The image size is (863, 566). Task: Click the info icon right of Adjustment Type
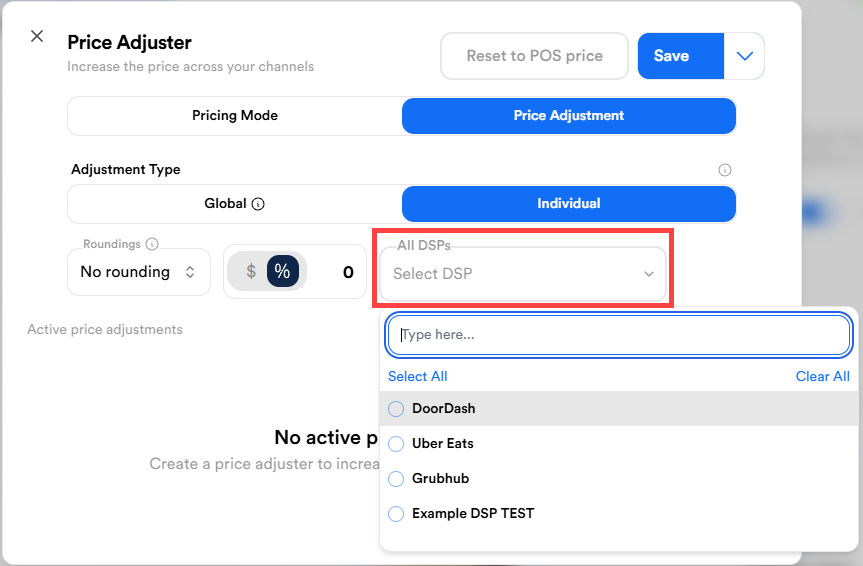coord(725,170)
